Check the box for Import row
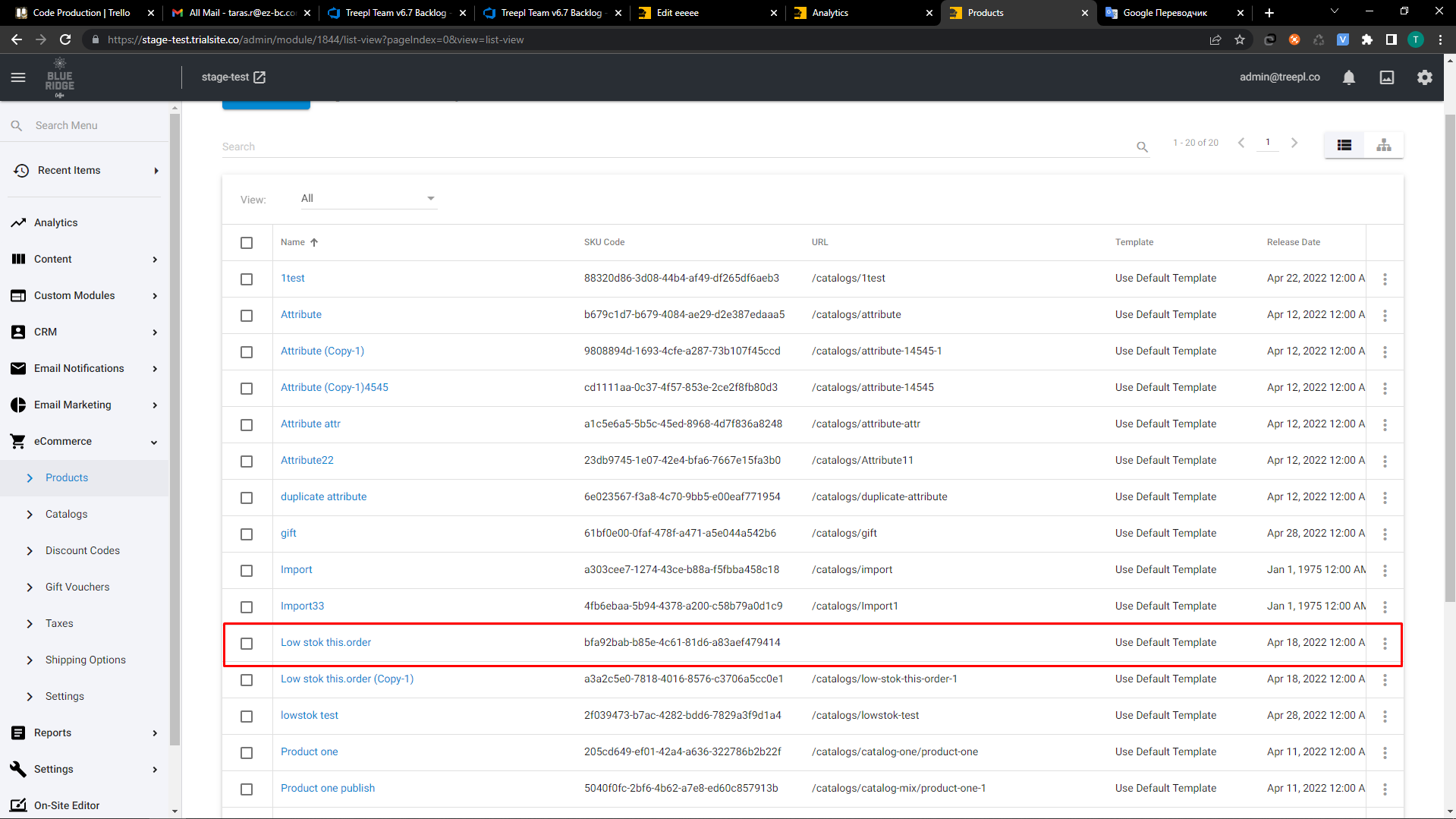This screenshot has width=1456, height=819. click(x=247, y=571)
